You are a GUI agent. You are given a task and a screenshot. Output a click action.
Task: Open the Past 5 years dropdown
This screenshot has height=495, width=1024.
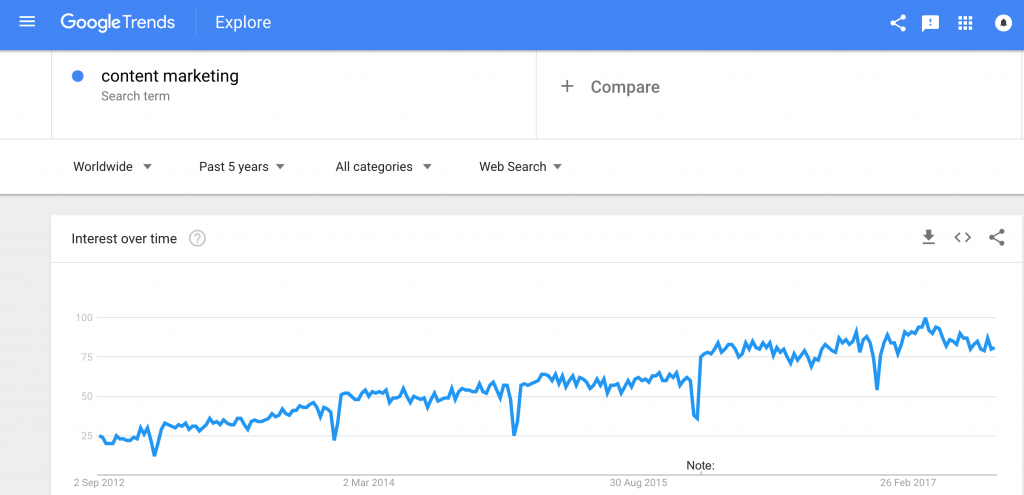pyautogui.click(x=242, y=167)
